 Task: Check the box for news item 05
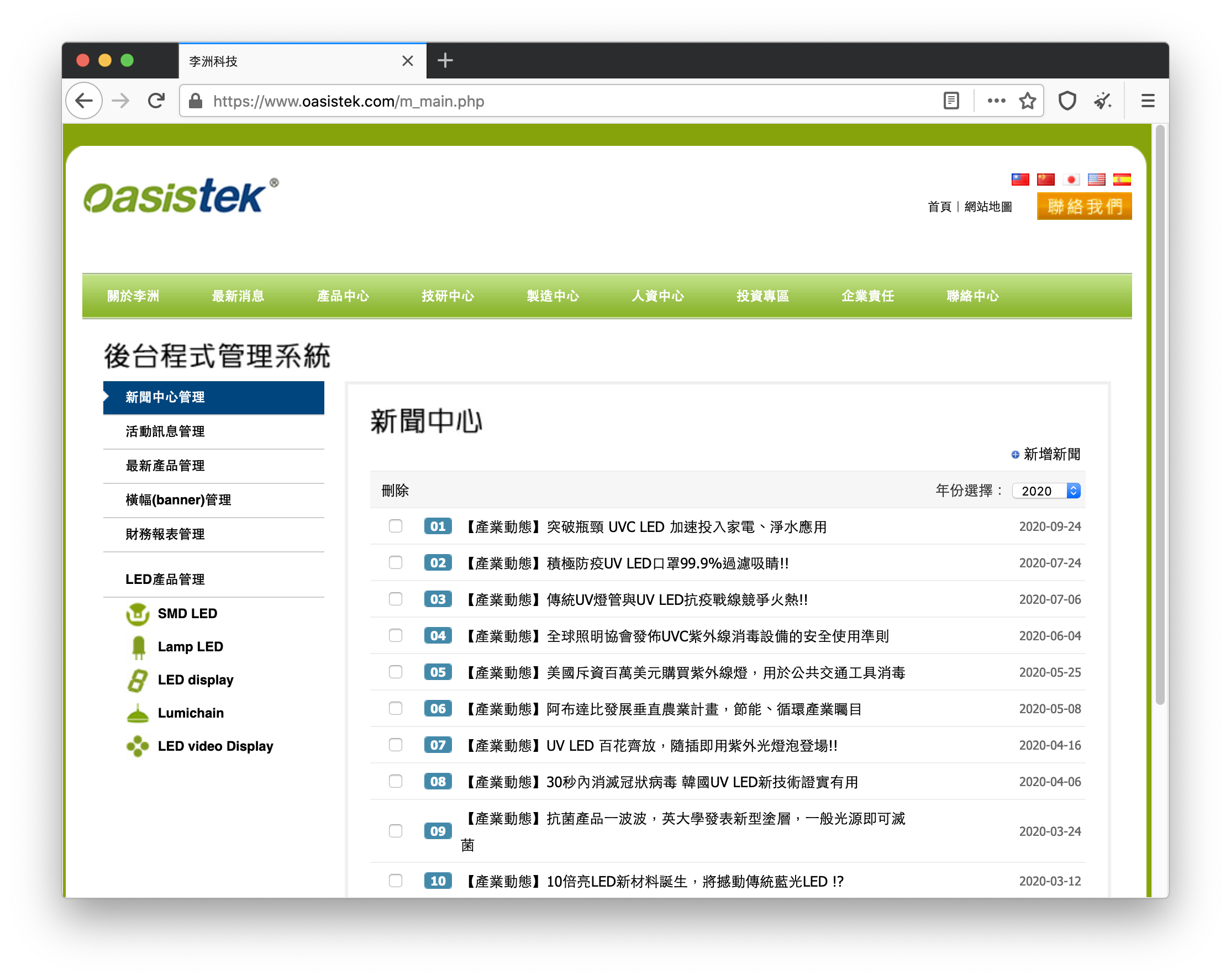point(395,672)
